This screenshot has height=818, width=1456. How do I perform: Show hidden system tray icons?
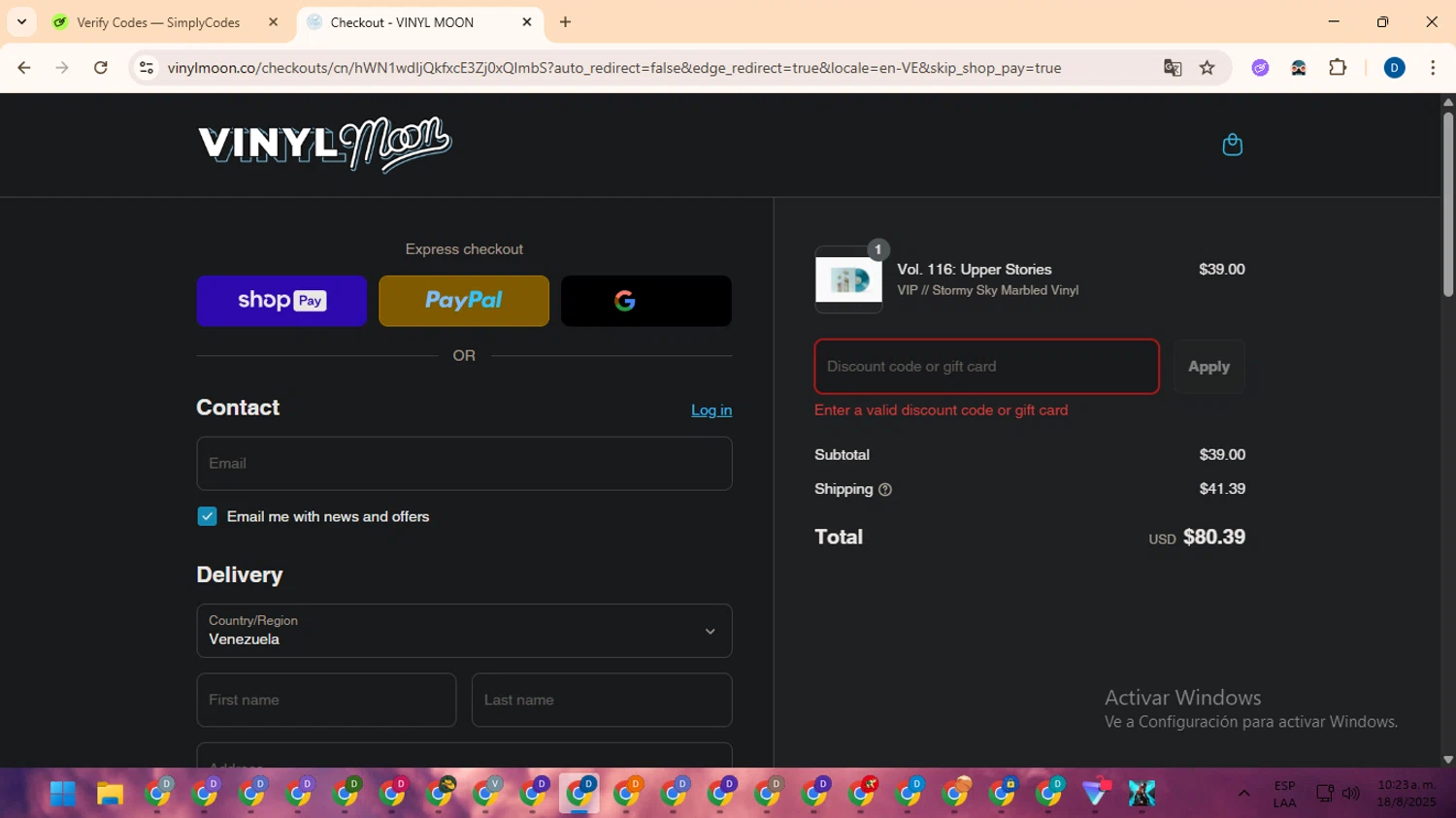coord(1243,794)
